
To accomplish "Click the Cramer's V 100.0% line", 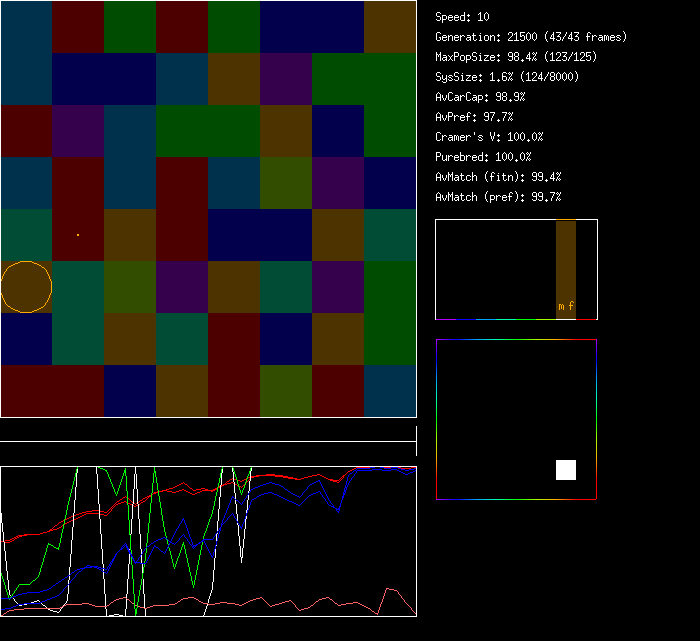I will pyautogui.click(x=490, y=137).
